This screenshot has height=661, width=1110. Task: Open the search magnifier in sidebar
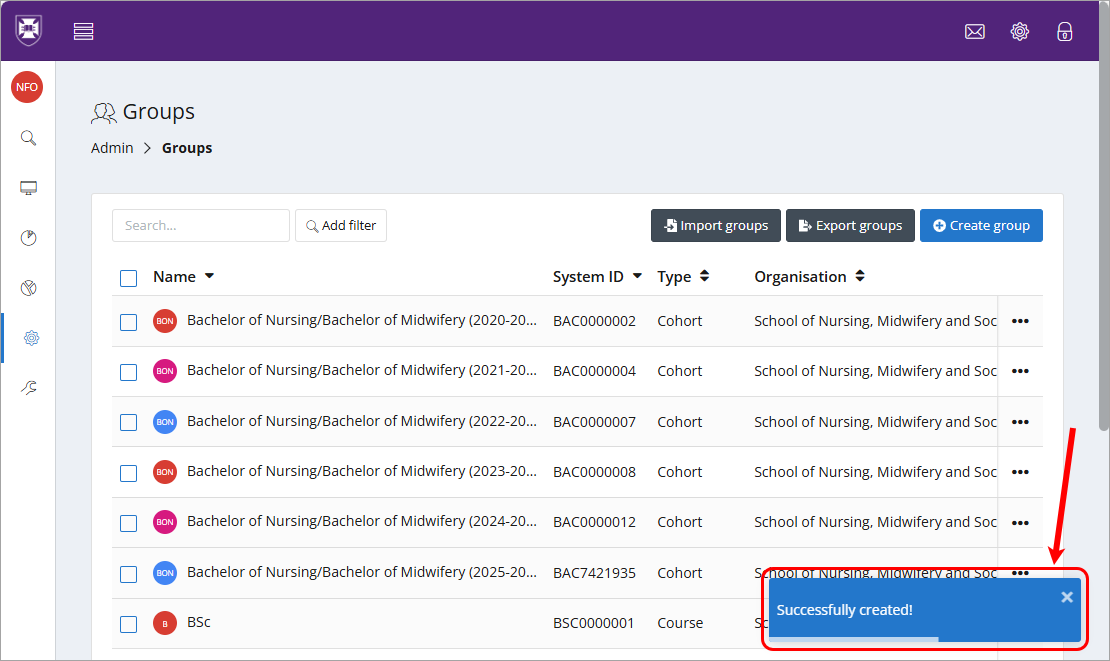coord(29,138)
